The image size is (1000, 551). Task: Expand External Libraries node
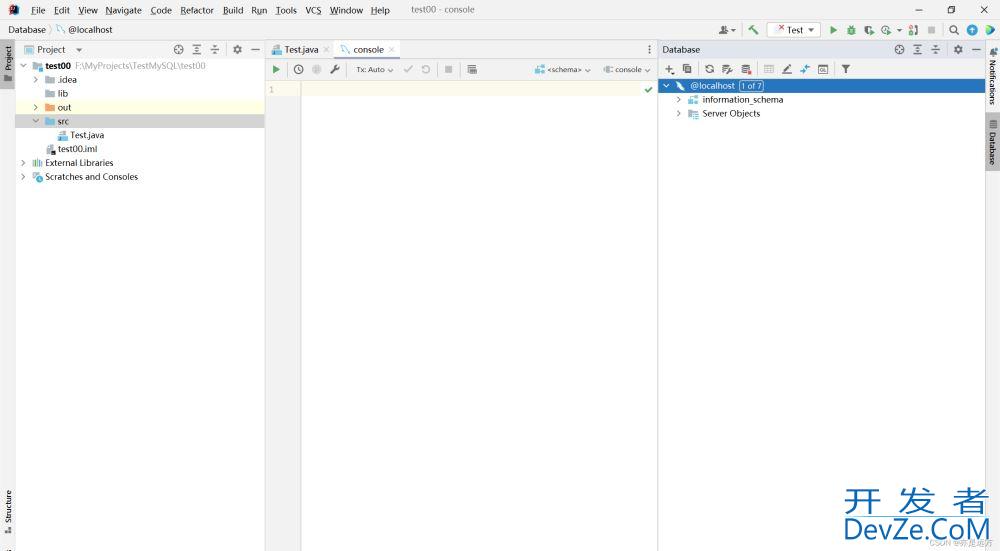[24, 163]
